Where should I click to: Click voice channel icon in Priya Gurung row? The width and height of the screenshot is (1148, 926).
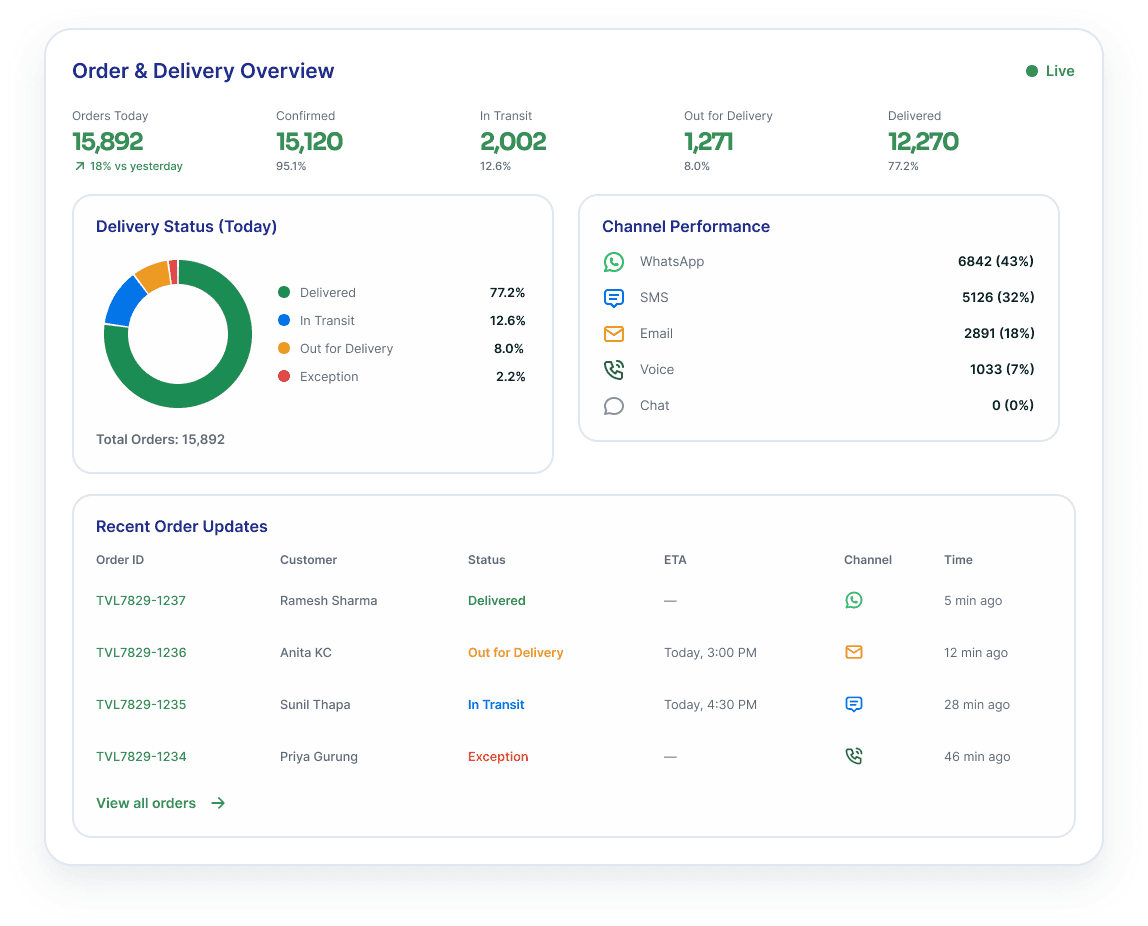tap(854, 756)
